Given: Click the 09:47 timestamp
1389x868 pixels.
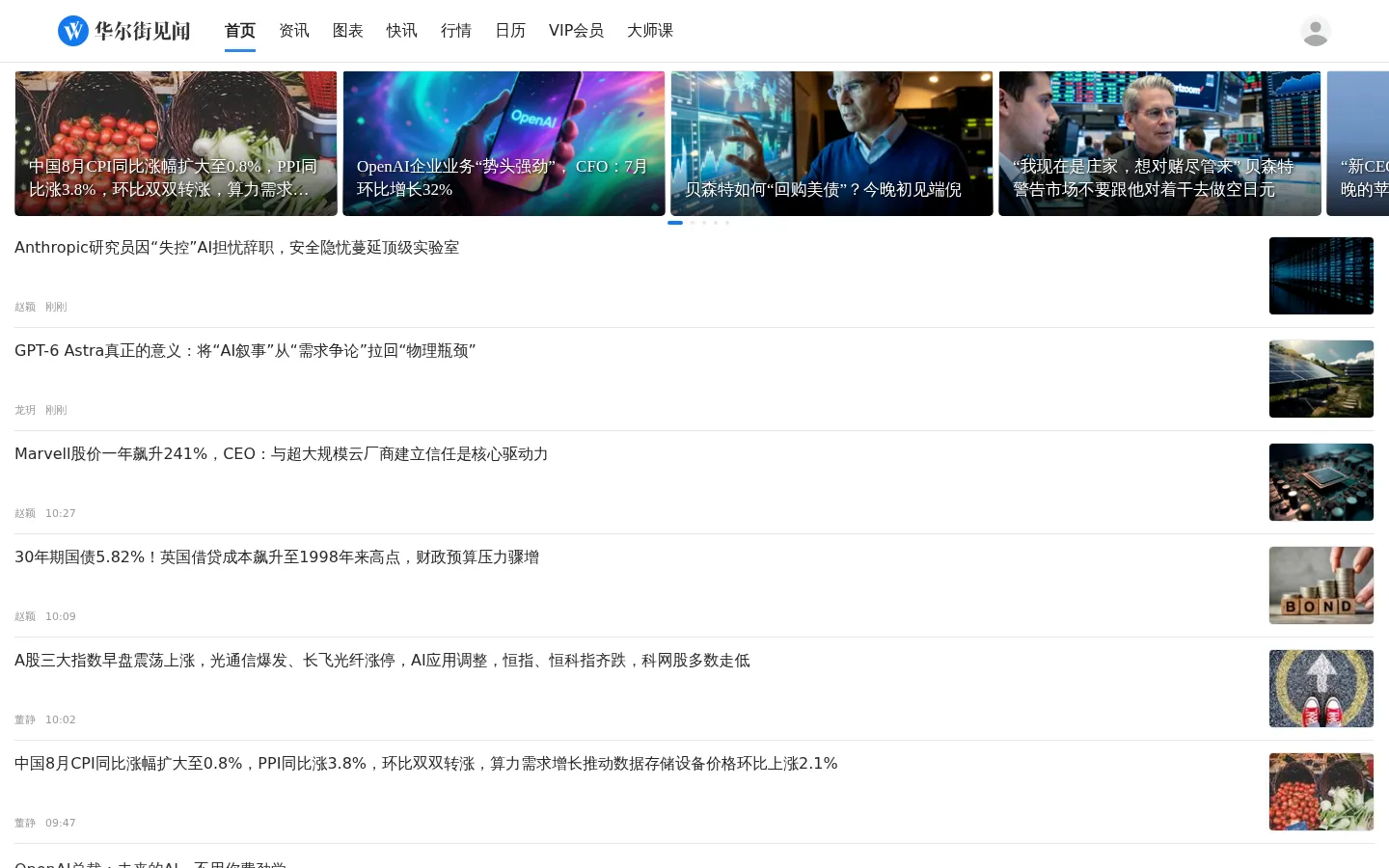Looking at the screenshot, I should pyautogui.click(x=61, y=823).
